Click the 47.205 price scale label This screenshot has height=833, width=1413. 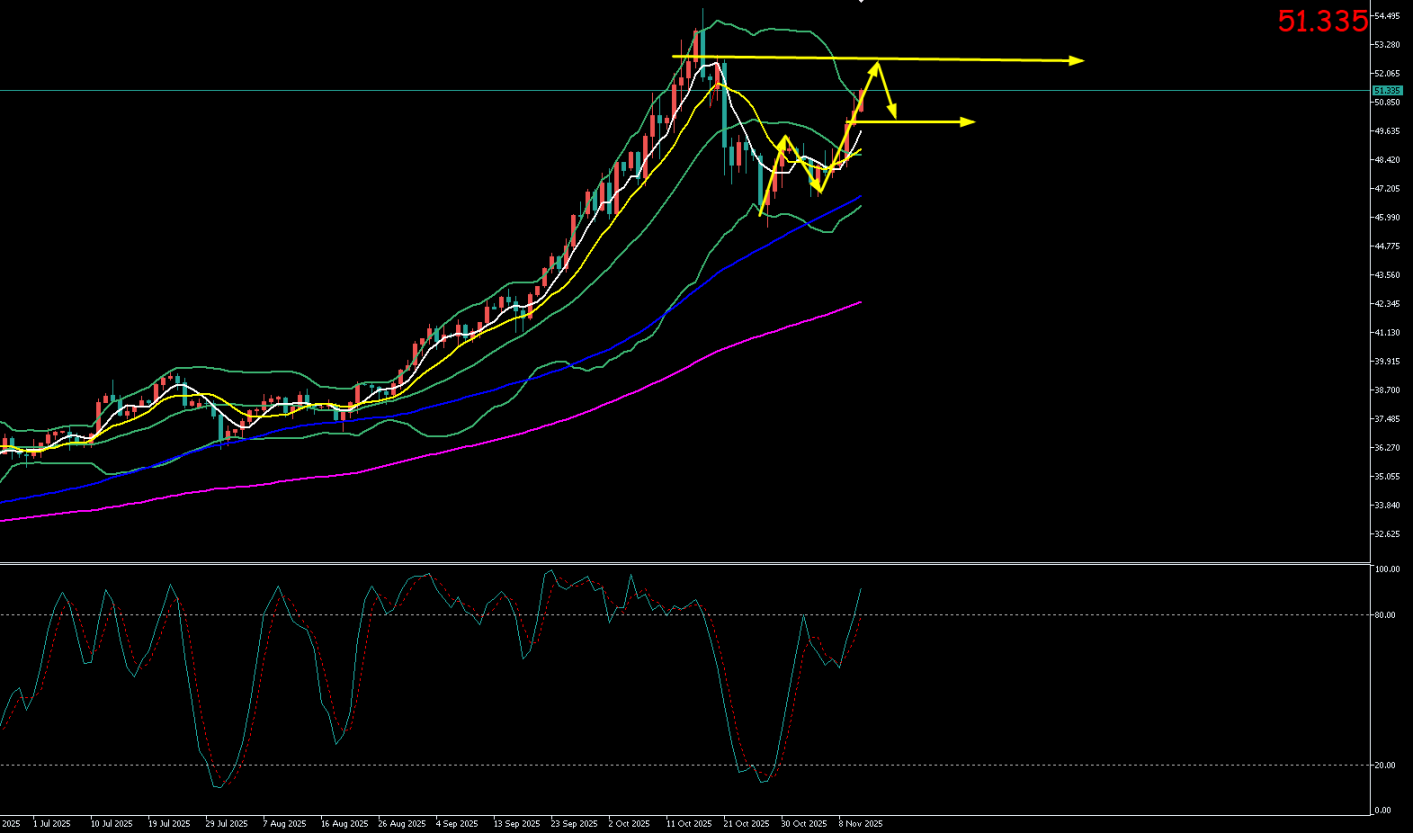click(x=1386, y=189)
